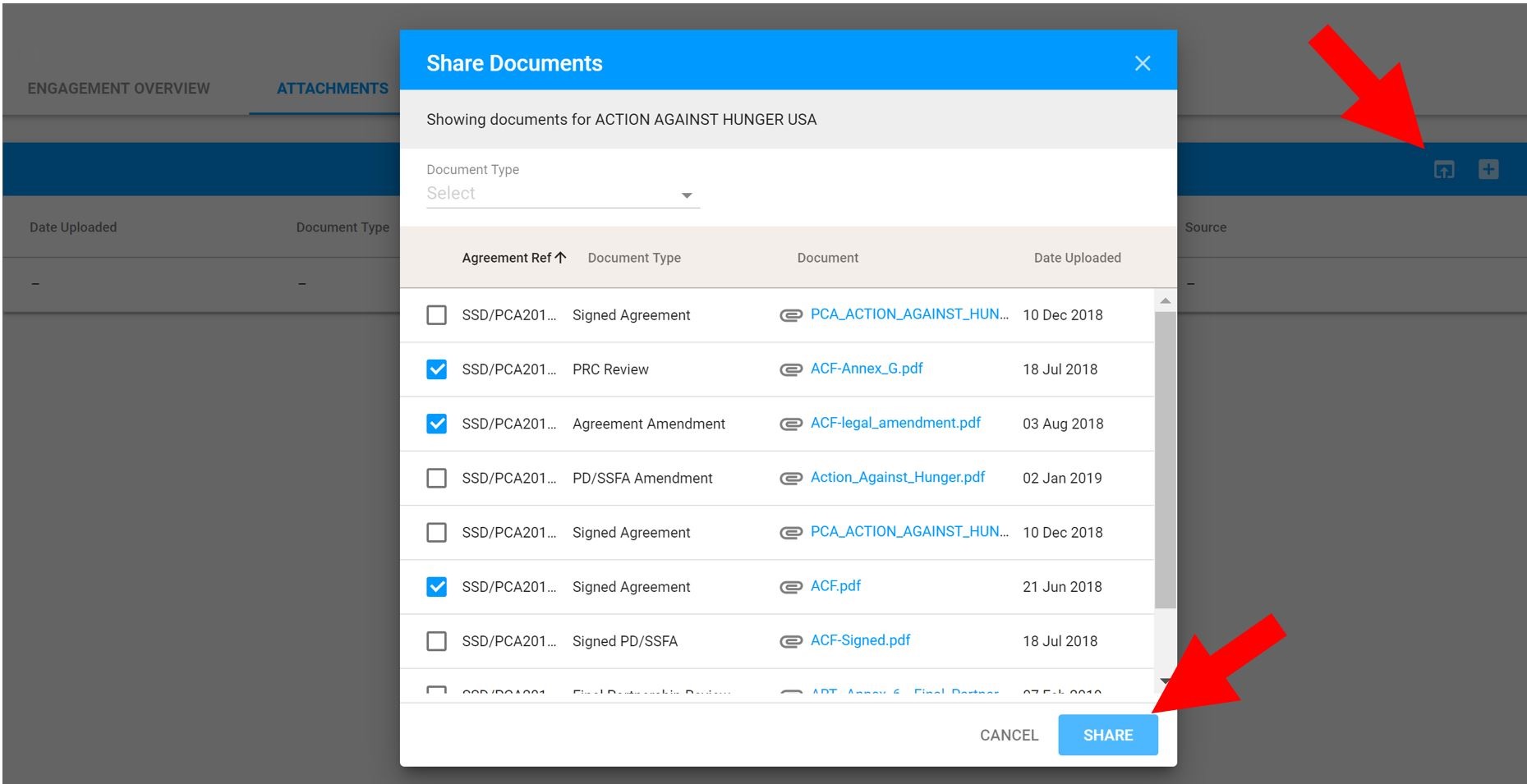
Task: Click the share documents icon in the toolbar
Action: [1446, 168]
